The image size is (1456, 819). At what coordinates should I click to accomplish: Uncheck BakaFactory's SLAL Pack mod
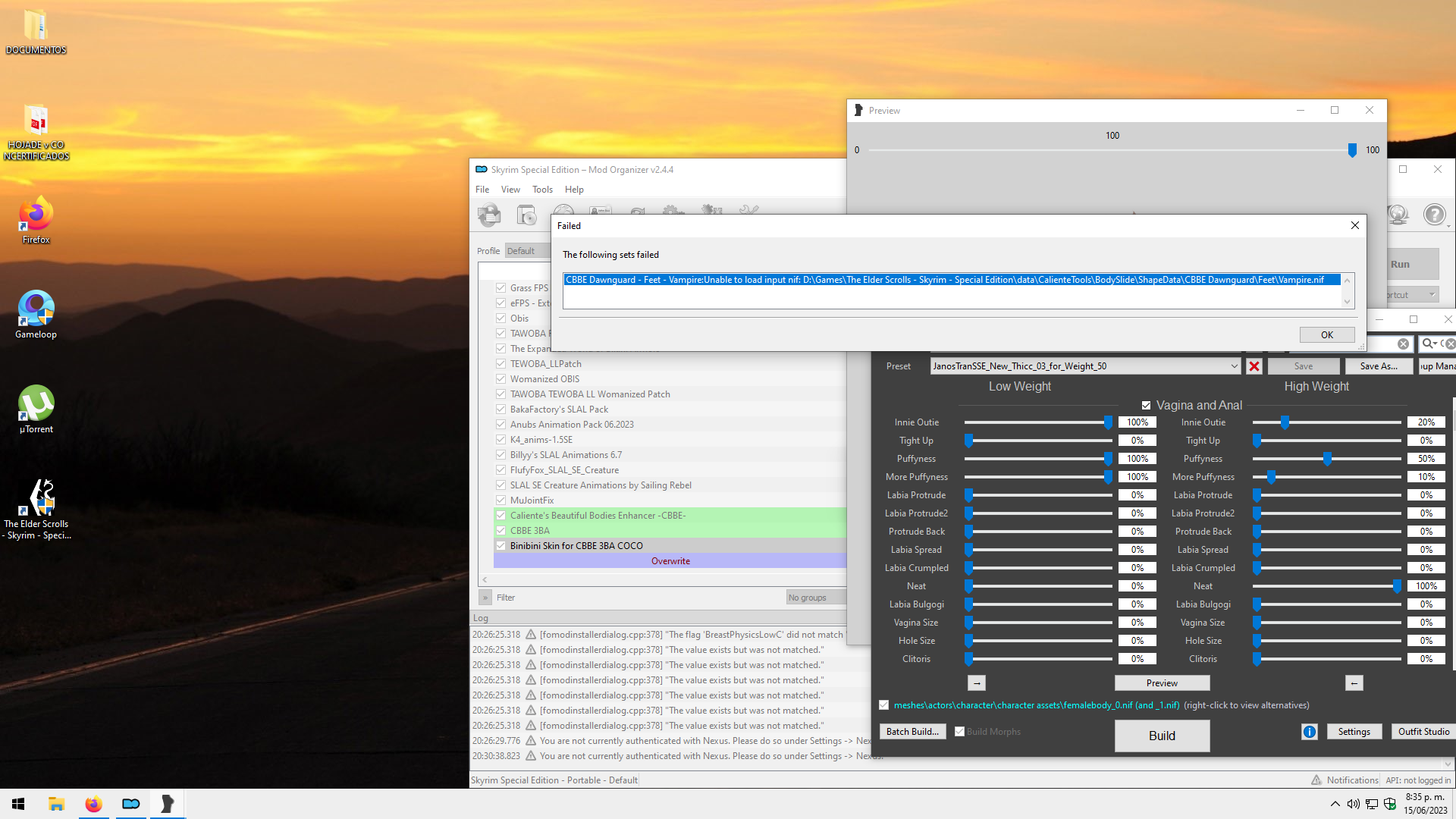[501, 409]
